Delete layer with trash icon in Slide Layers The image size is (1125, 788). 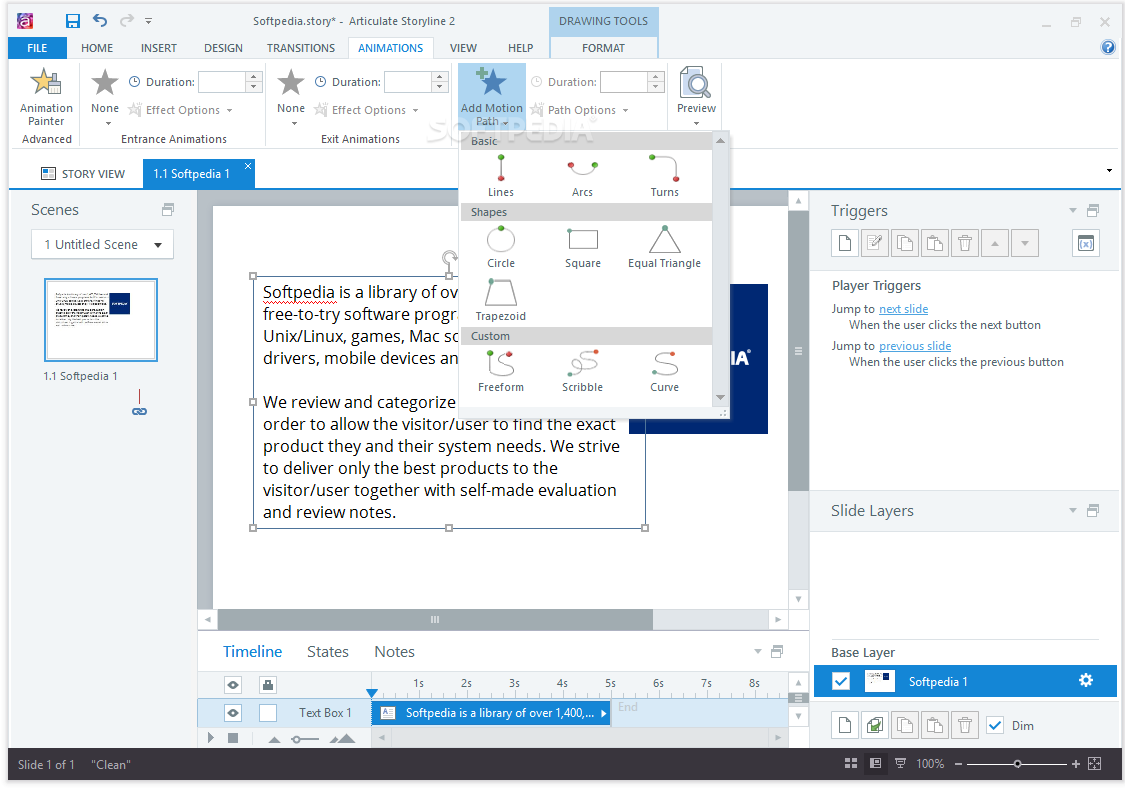pyautogui.click(x=965, y=725)
